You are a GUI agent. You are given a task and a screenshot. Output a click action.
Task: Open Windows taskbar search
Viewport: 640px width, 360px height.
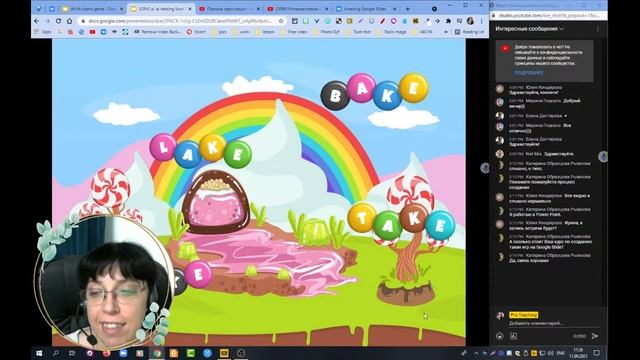pyautogui.click(x=56, y=353)
